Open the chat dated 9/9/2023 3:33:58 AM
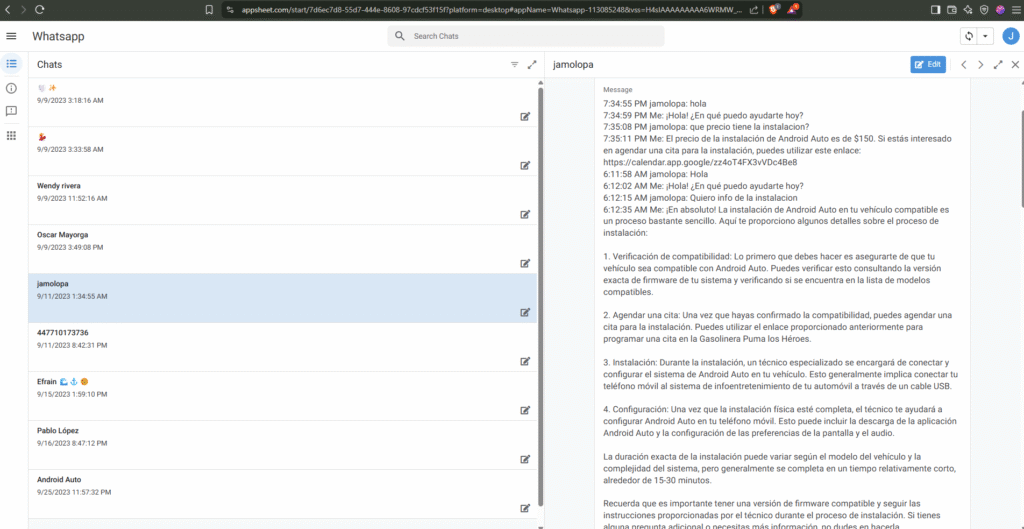1024x529 pixels. click(x=282, y=151)
